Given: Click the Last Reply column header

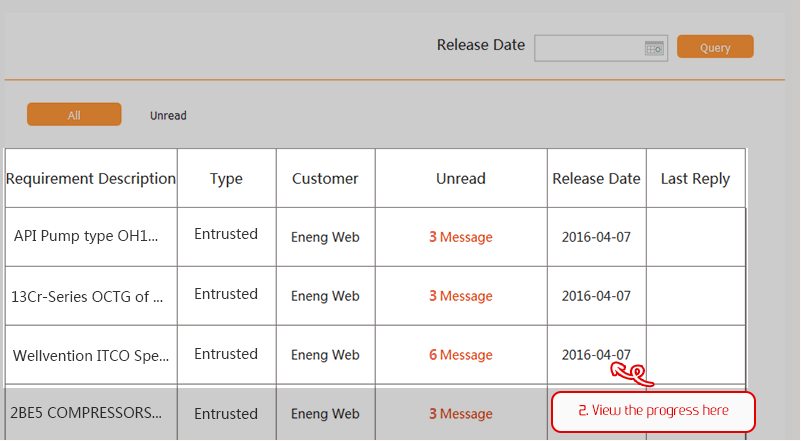Looking at the screenshot, I should click(695, 179).
